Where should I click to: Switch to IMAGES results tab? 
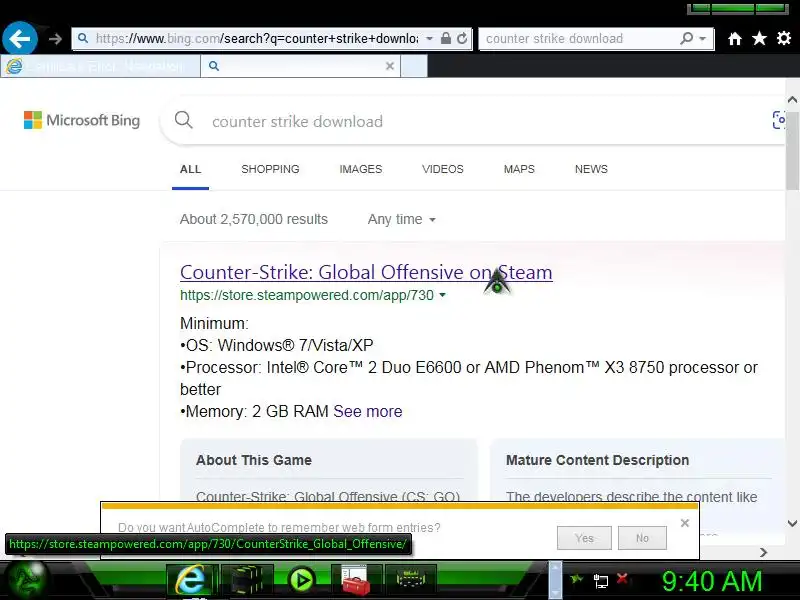click(361, 169)
